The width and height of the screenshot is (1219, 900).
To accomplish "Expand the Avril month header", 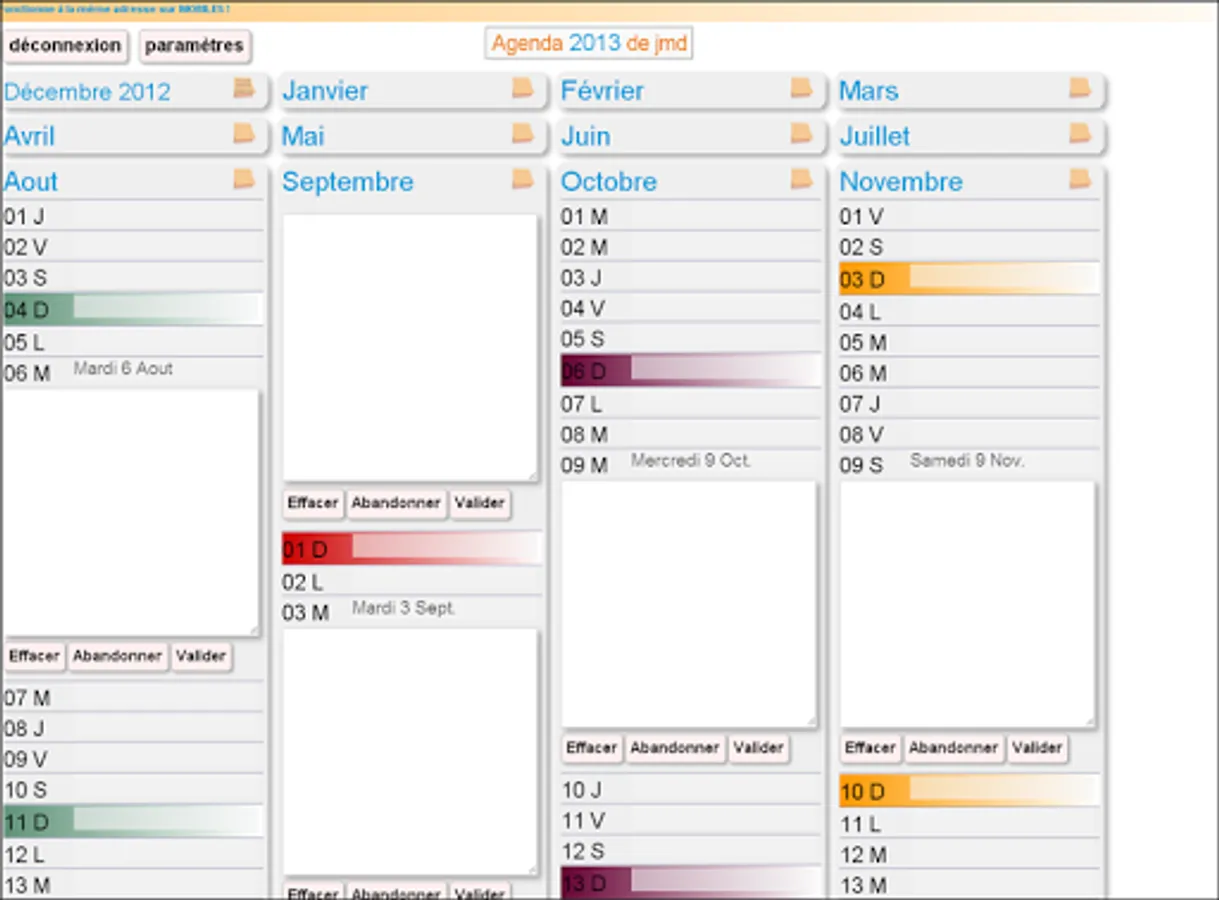I will pyautogui.click(x=29, y=136).
